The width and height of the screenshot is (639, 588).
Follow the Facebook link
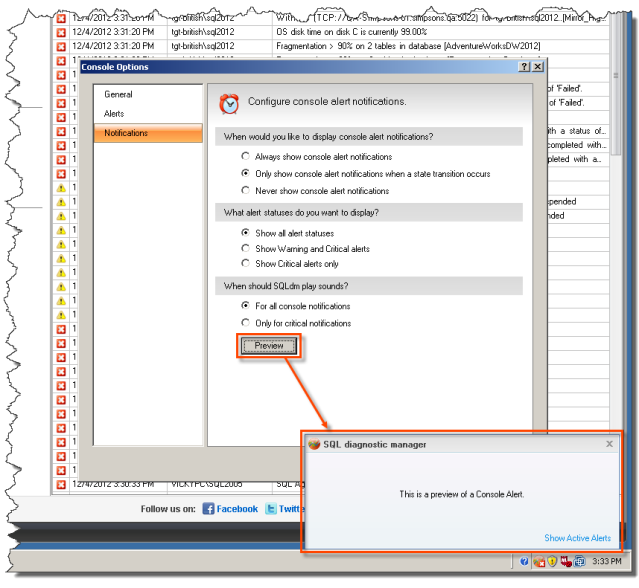pos(237,509)
